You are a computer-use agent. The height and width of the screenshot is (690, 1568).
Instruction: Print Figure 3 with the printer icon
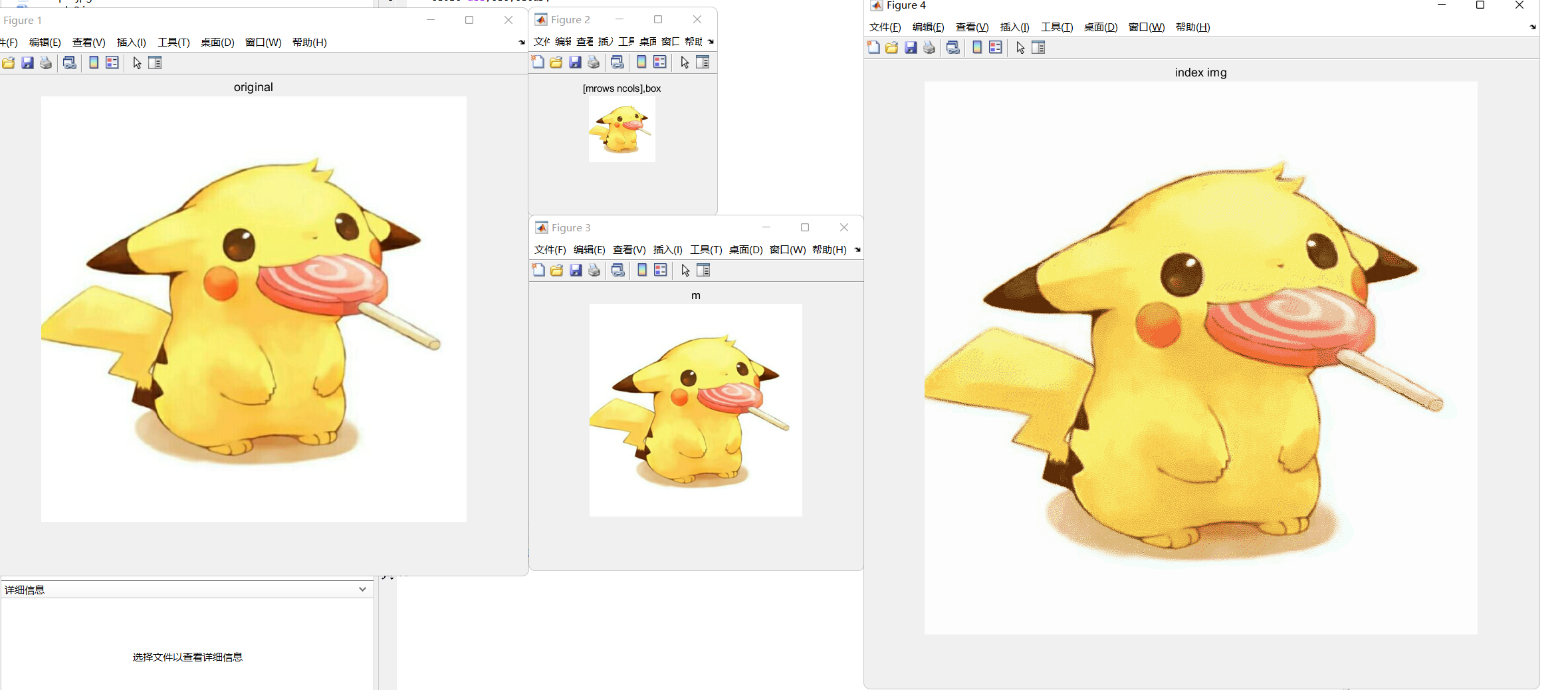coord(594,271)
